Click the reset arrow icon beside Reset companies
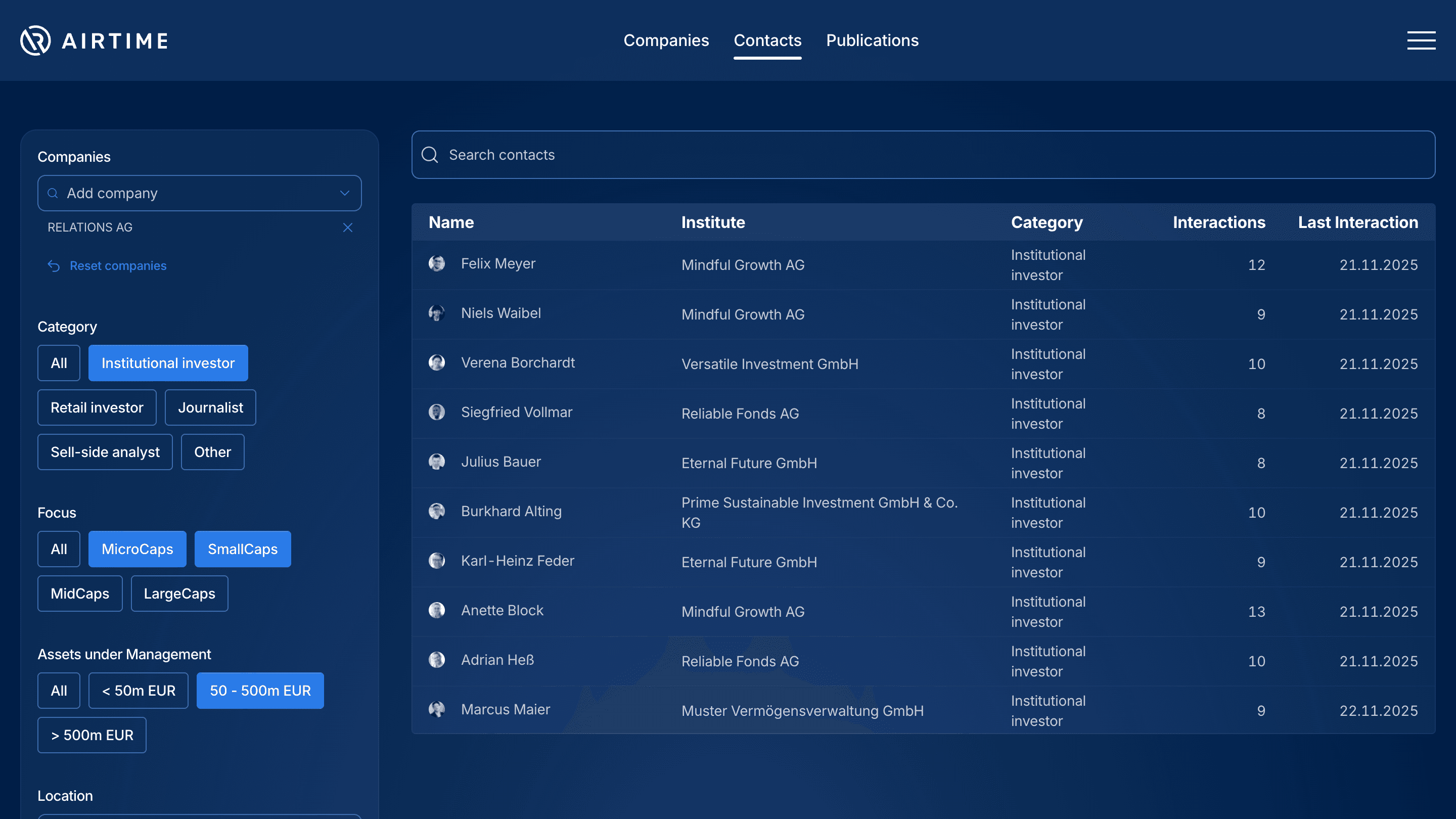1456x819 pixels. click(x=54, y=265)
